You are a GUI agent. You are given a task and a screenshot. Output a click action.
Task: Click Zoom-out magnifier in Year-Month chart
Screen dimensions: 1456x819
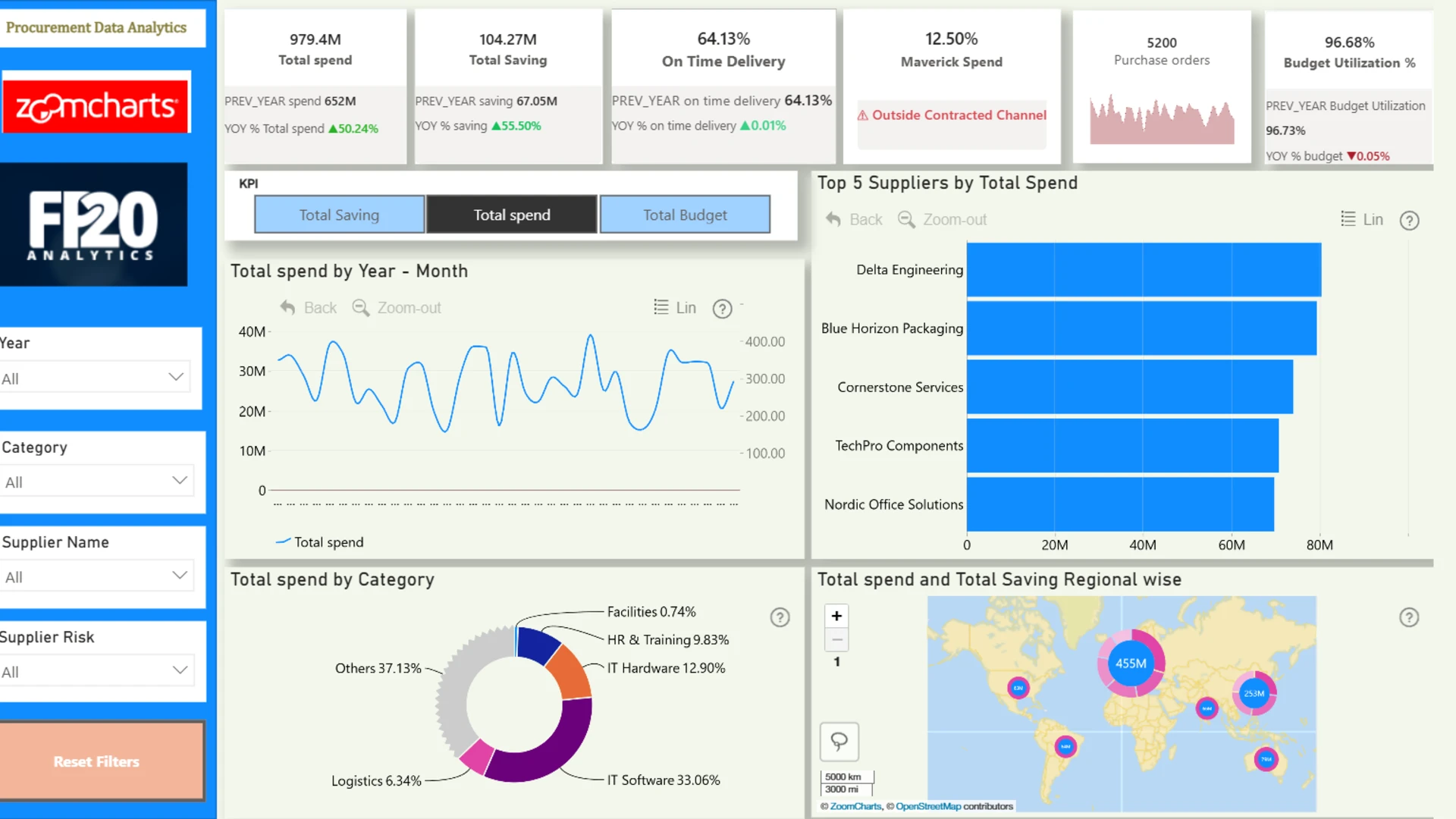point(360,307)
